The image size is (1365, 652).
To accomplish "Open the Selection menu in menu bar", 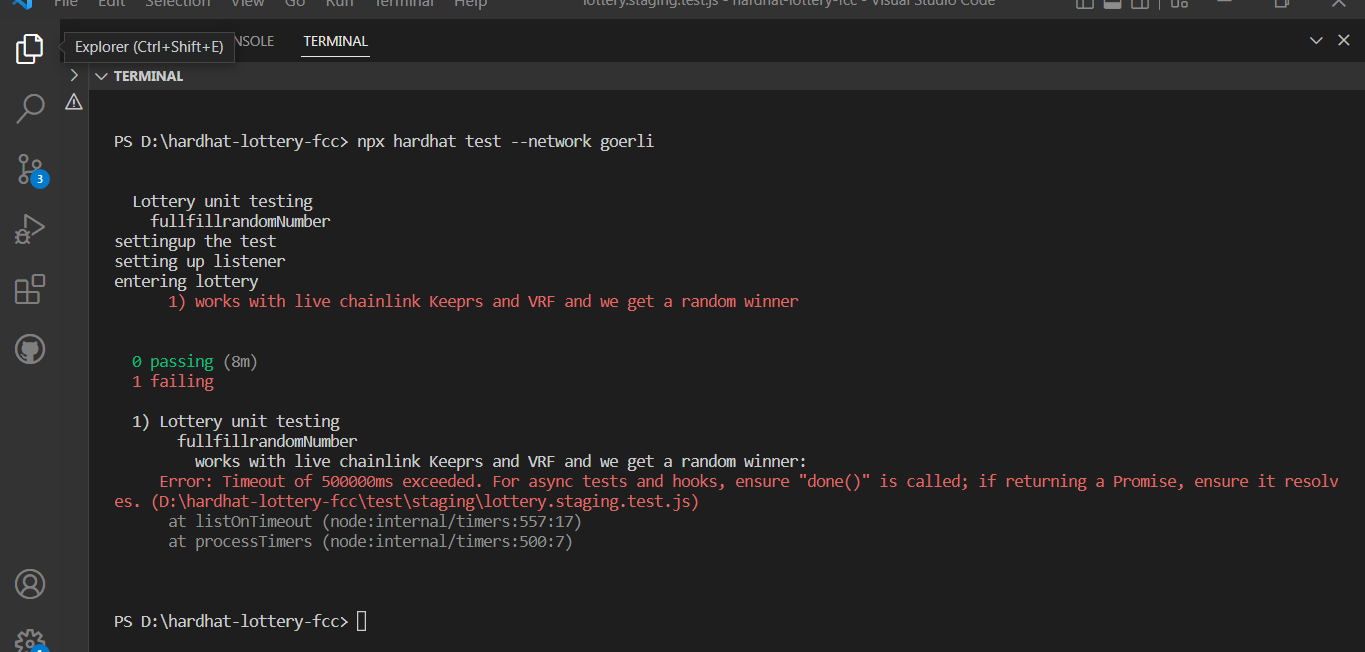I will 178,4.
